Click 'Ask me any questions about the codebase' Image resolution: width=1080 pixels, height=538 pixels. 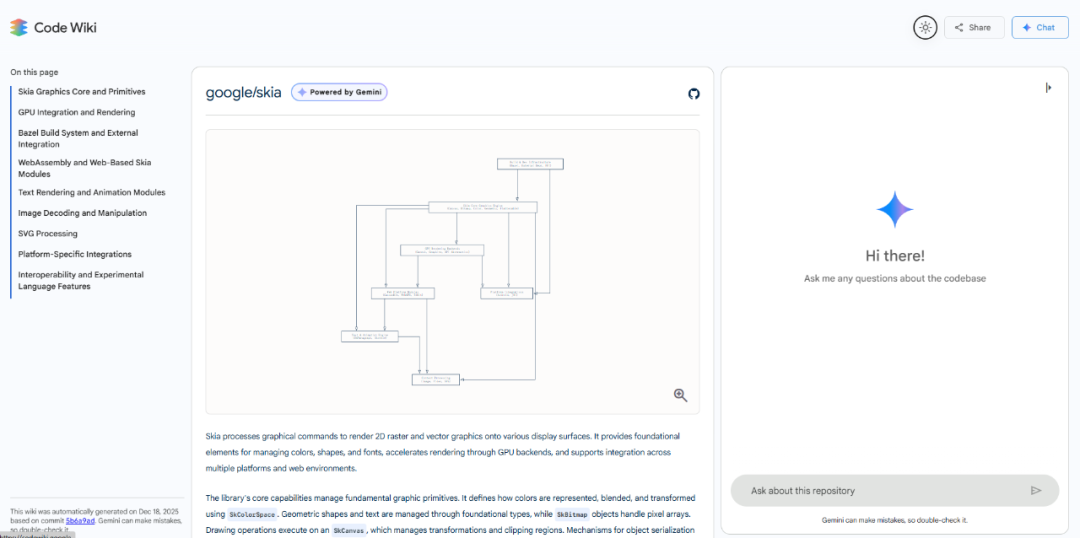[895, 278]
